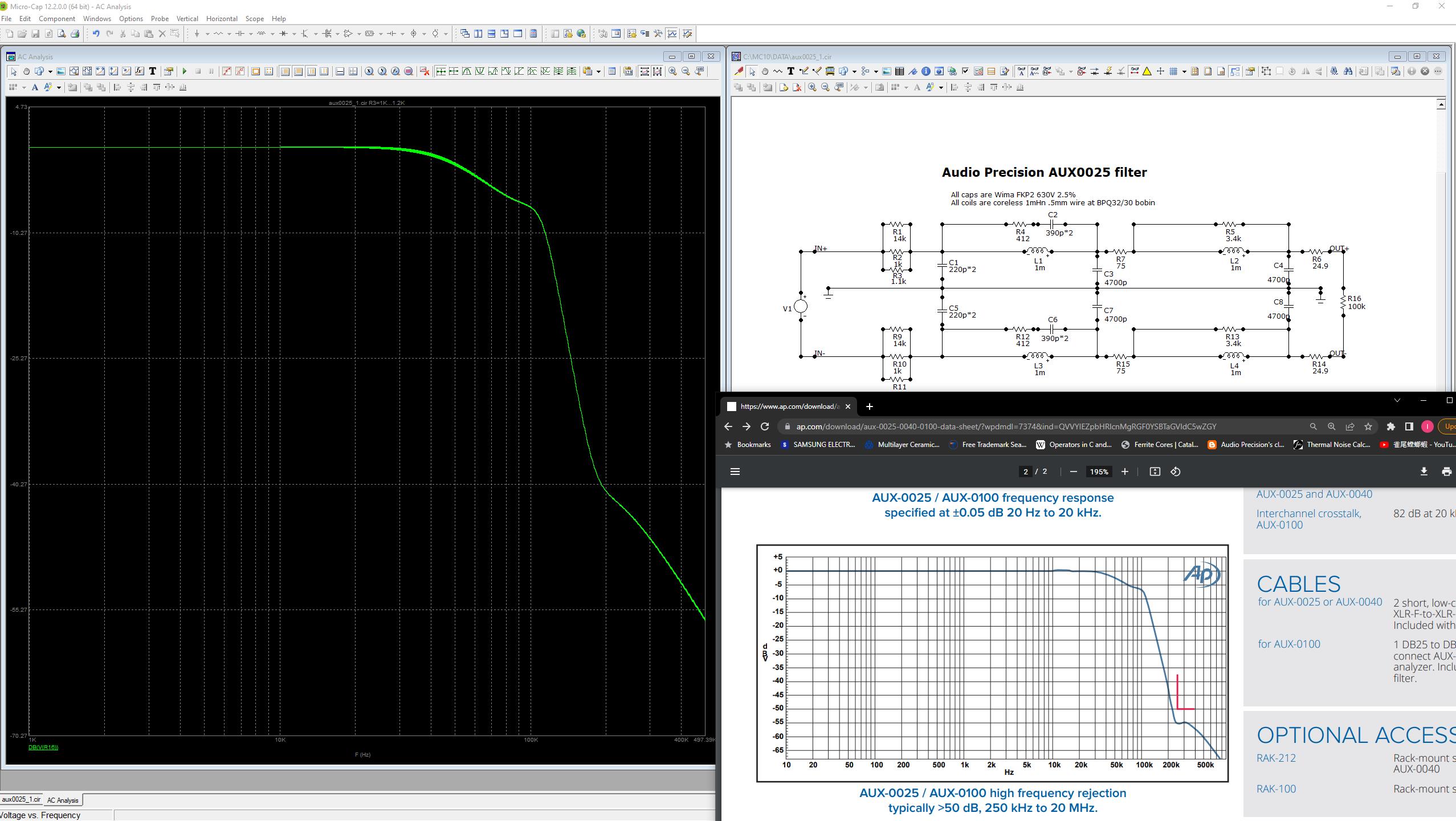Click the DB(V(R16)) plot label
Image resolution: width=1456 pixels, height=821 pixels.
tap(43, 747)
